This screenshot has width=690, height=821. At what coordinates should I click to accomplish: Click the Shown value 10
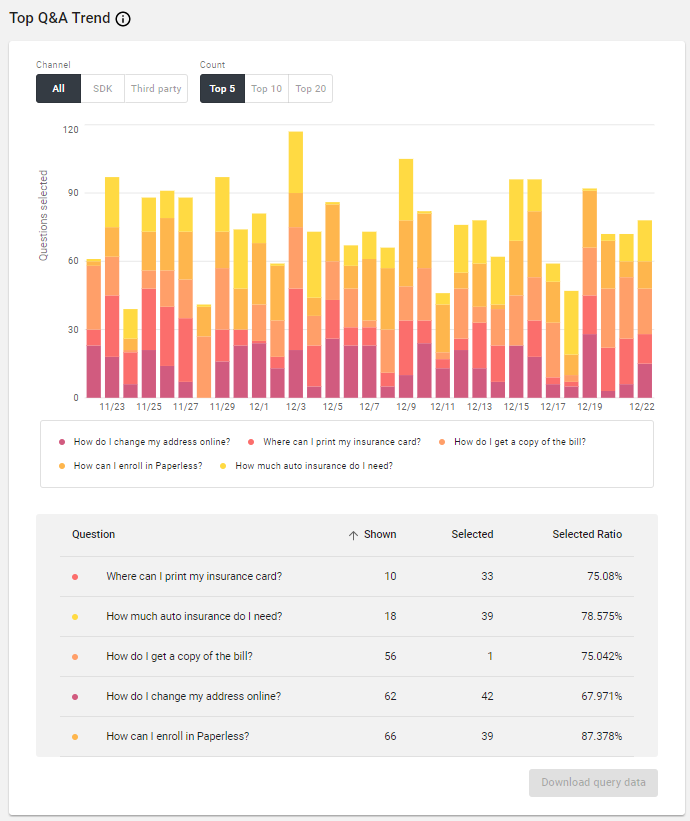click(390, 576)
